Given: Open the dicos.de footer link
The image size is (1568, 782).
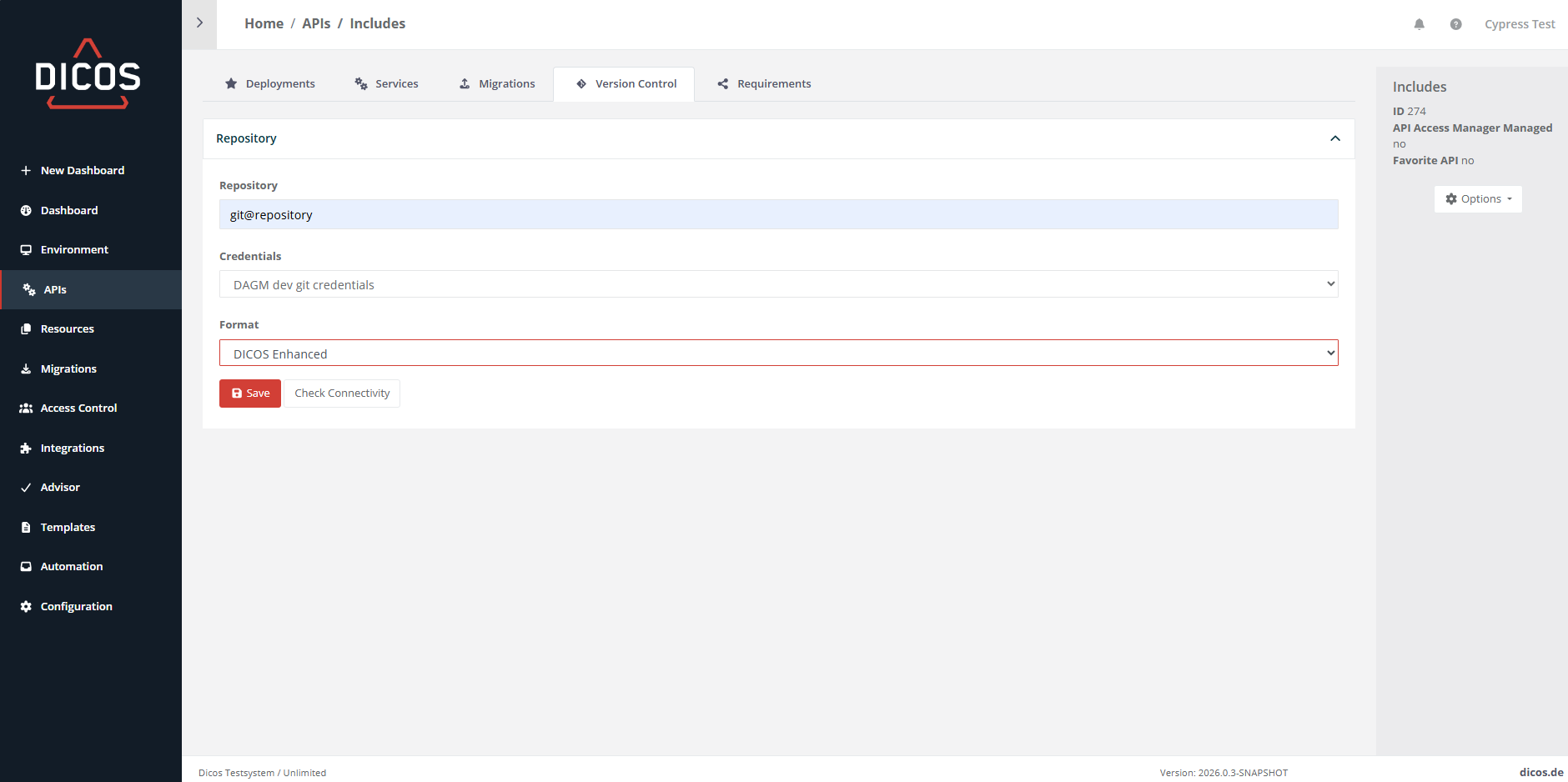Looking at the screenshot, I should 1541,772.
